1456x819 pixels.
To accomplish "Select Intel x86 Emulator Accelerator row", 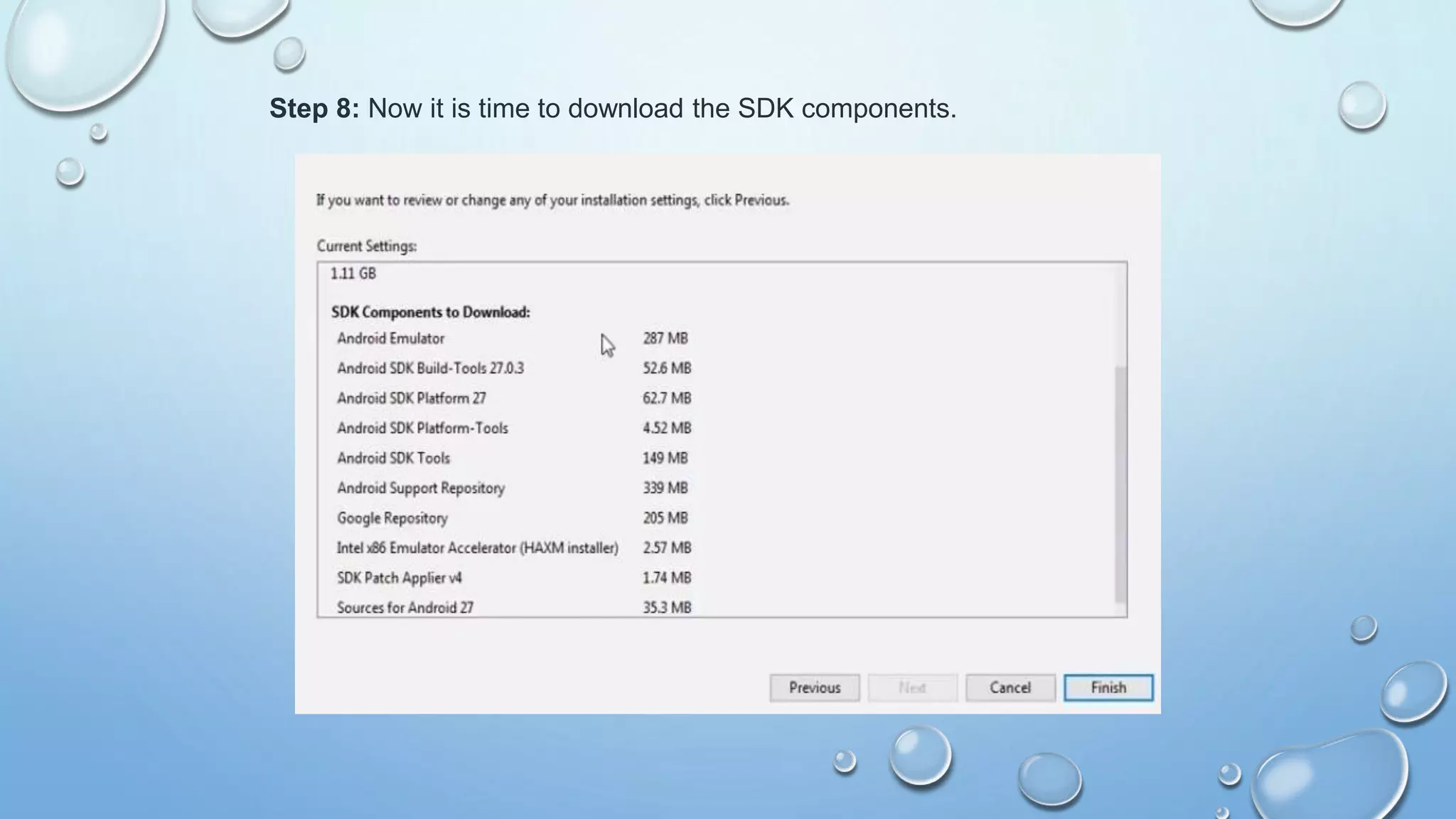I will (x=513, y=547).
